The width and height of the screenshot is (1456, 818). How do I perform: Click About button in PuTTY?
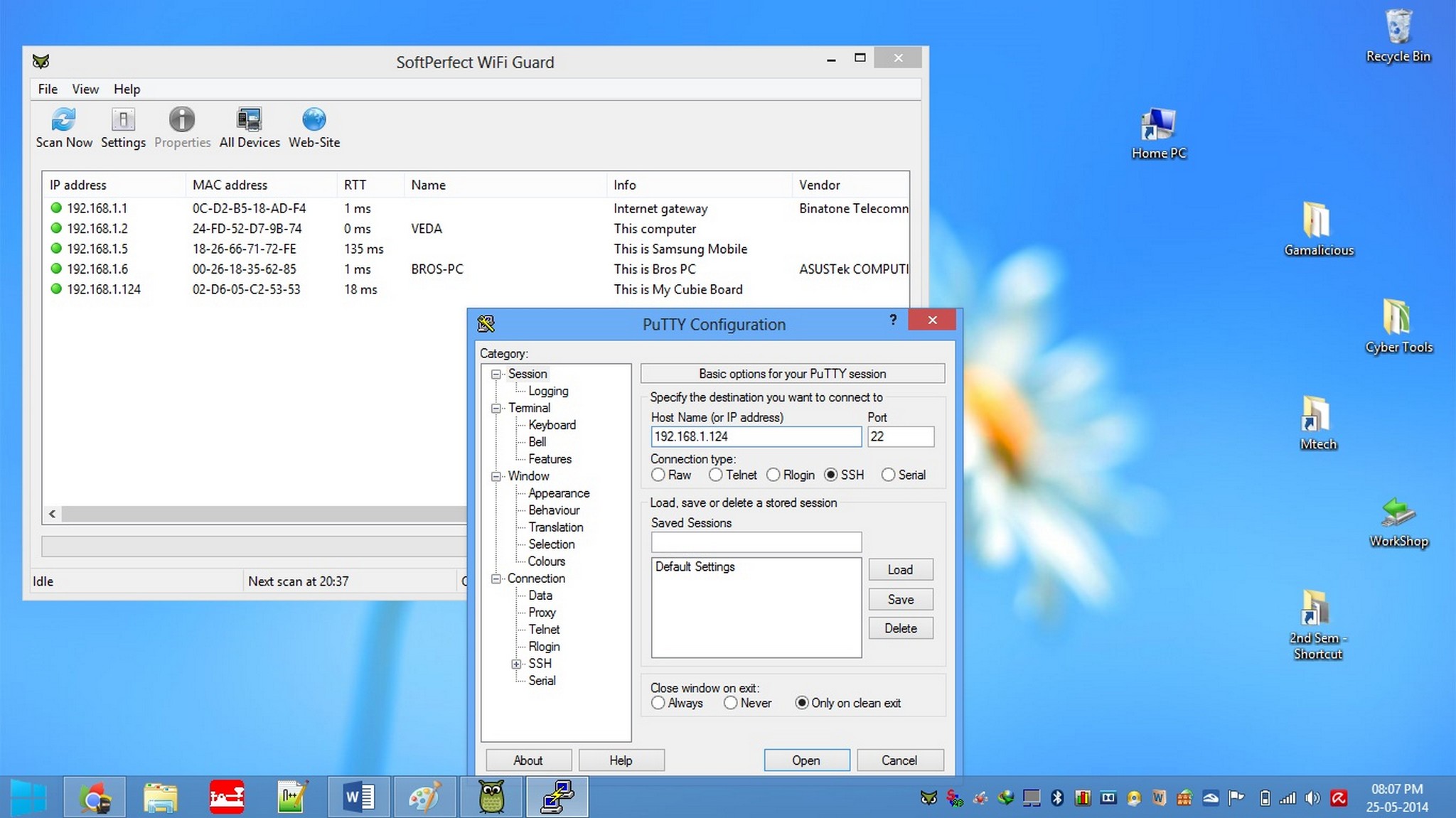(528, 760)
